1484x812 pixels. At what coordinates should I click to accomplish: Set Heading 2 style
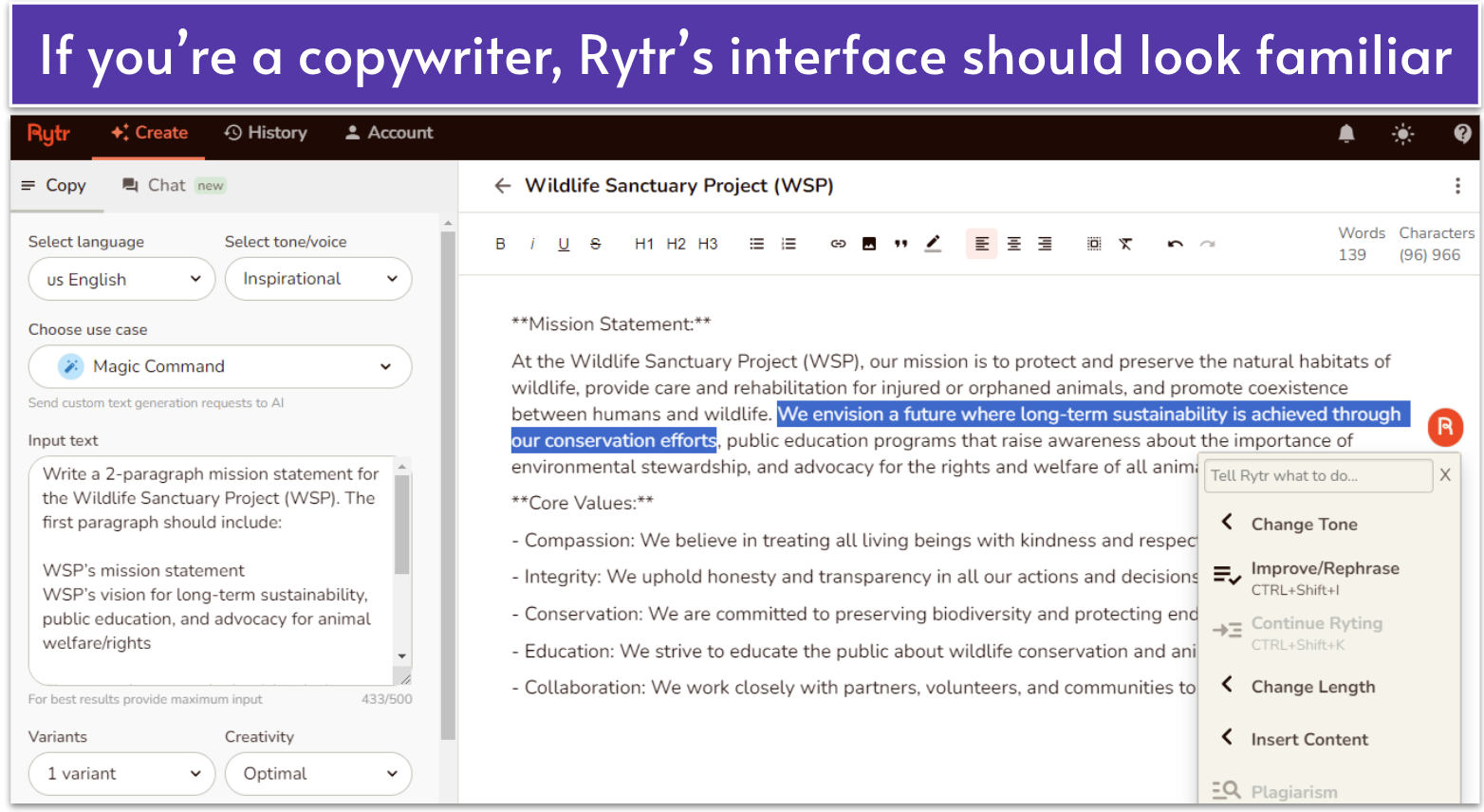click(x=676, y=244)
